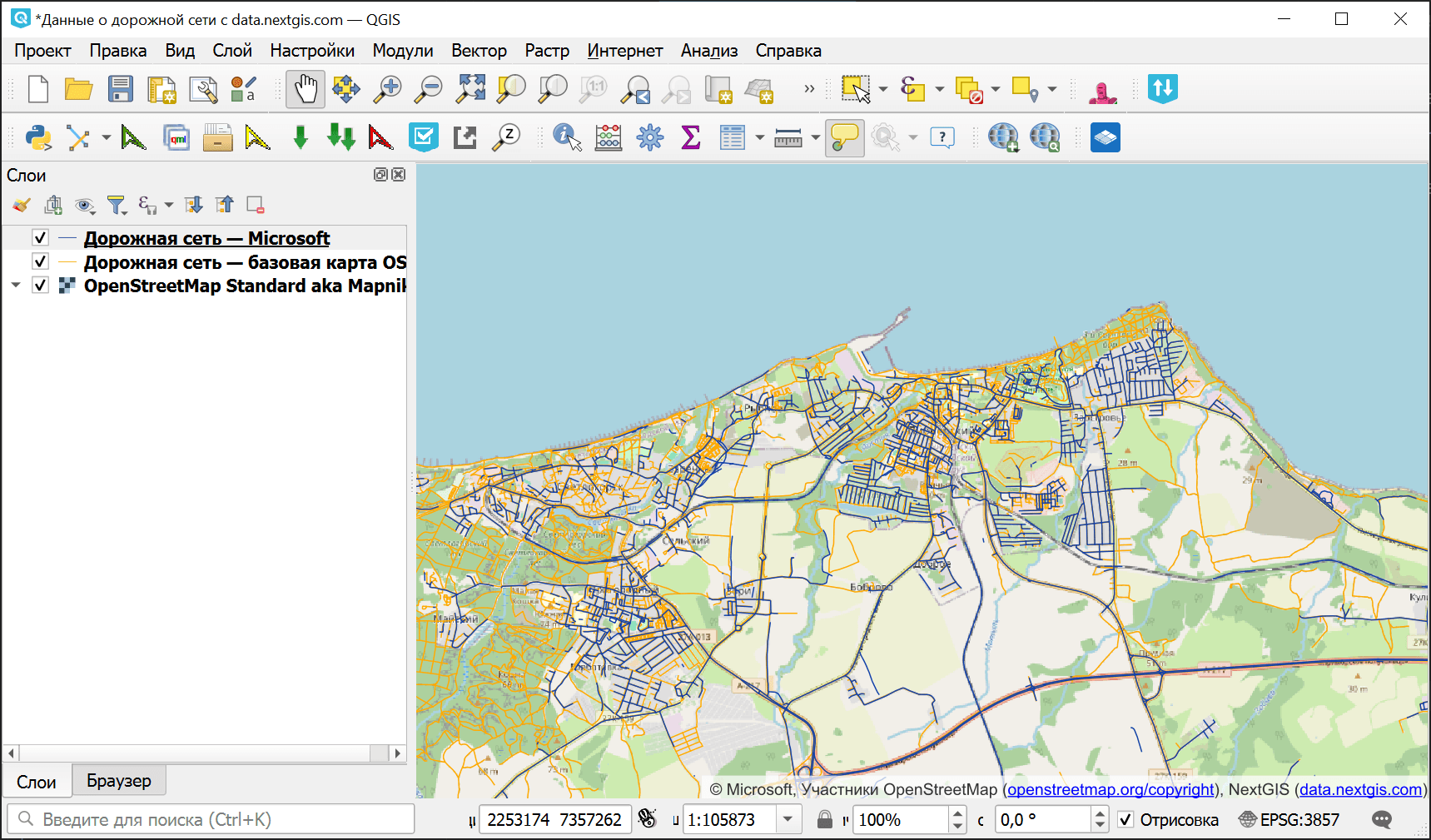Expand hidden toolbar items chevron
Viewport: 1431px width, 840px height.
point(808,89)
